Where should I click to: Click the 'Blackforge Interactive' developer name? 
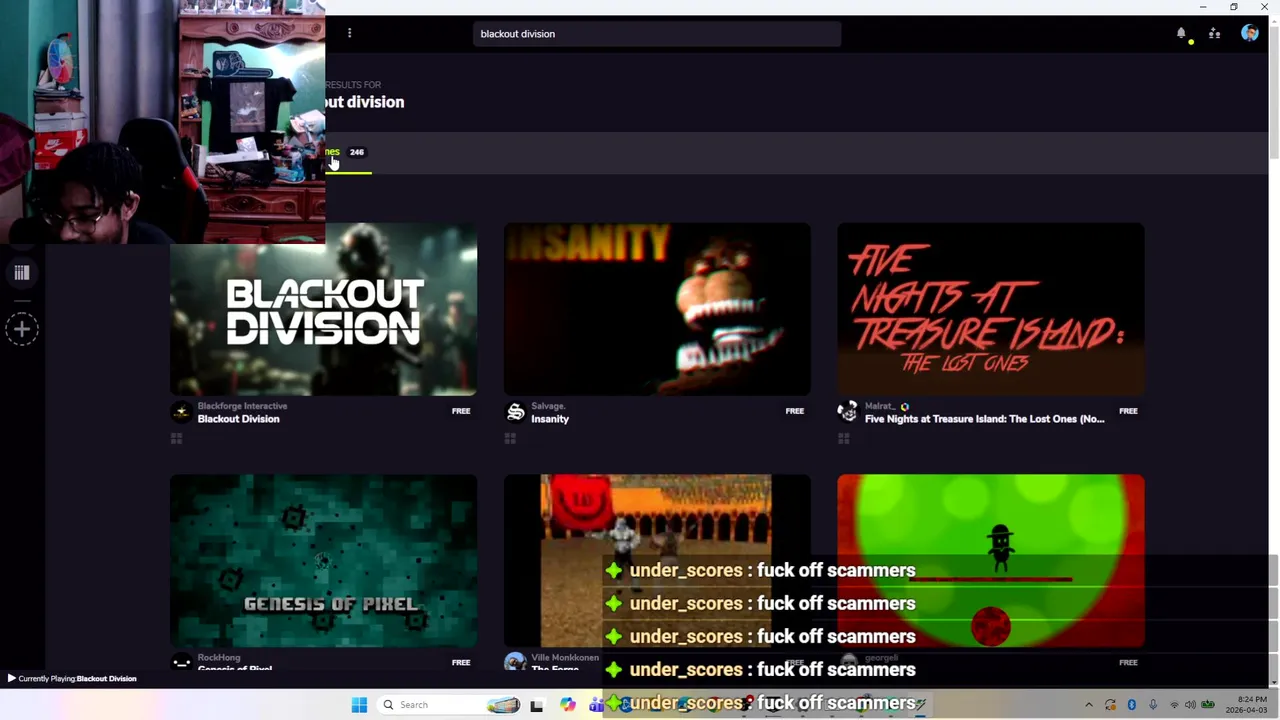242,406
